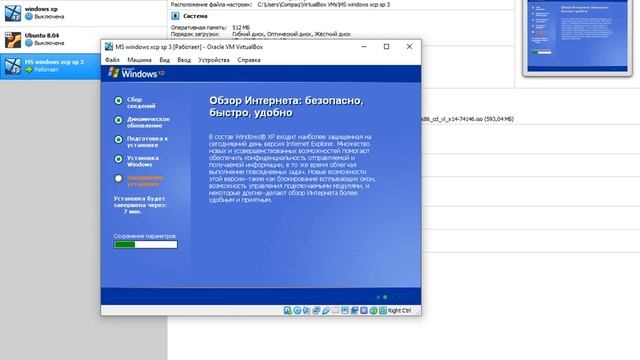
Task: Click the green mouse integration status icon
Action: click(x=373, y=311)
